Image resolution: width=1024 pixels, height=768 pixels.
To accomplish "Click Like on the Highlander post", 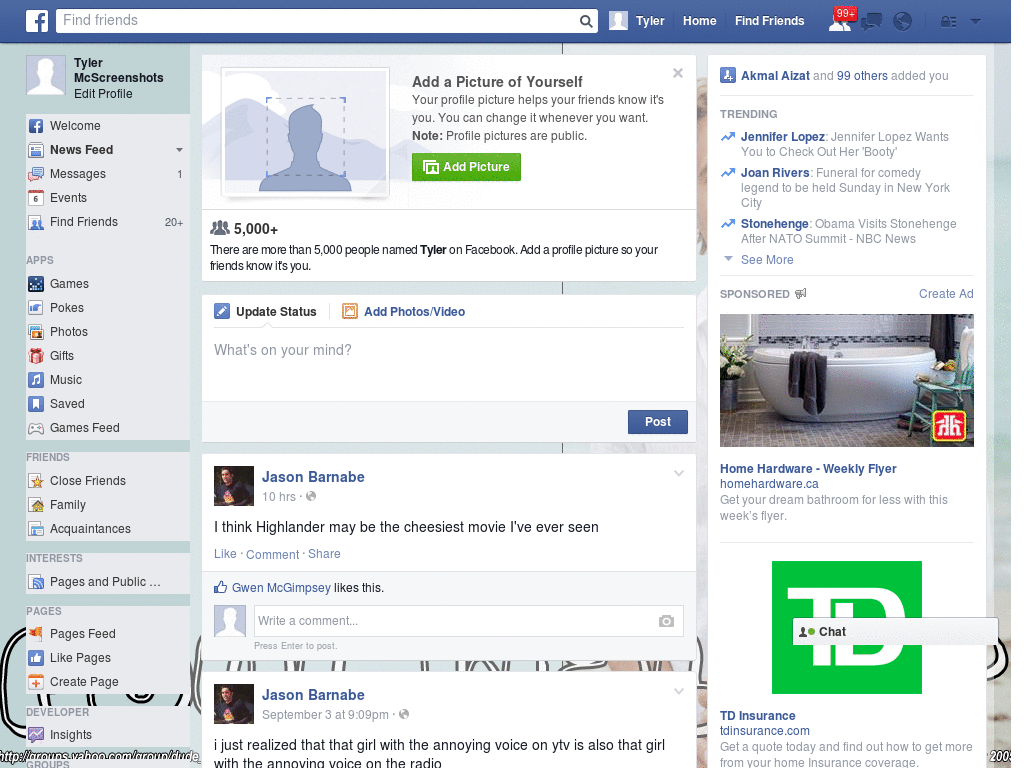I will (225, 554).
